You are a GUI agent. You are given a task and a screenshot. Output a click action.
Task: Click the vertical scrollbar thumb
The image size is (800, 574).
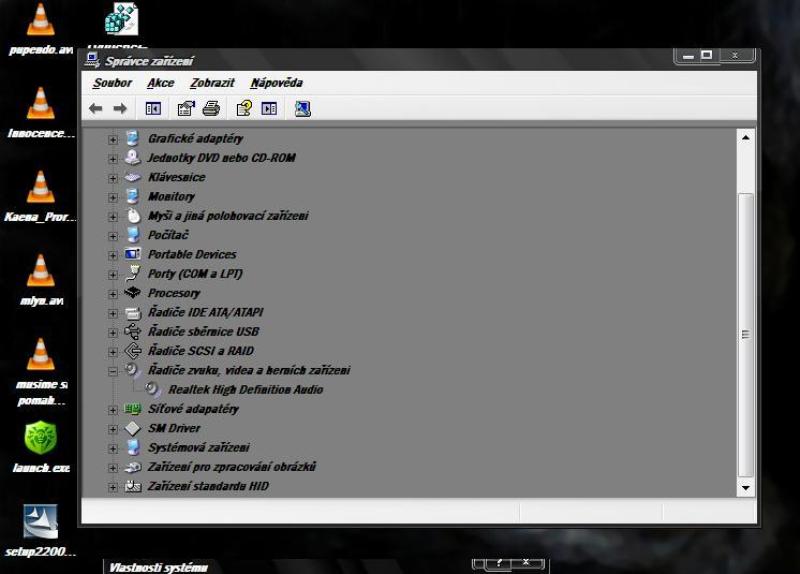745,335
